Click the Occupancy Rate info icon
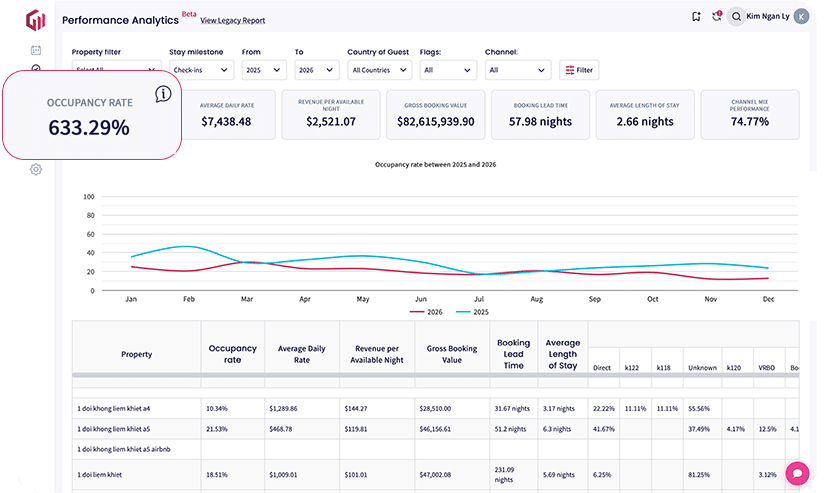Viewport: 833px width, 493px height. click(163, 94)
